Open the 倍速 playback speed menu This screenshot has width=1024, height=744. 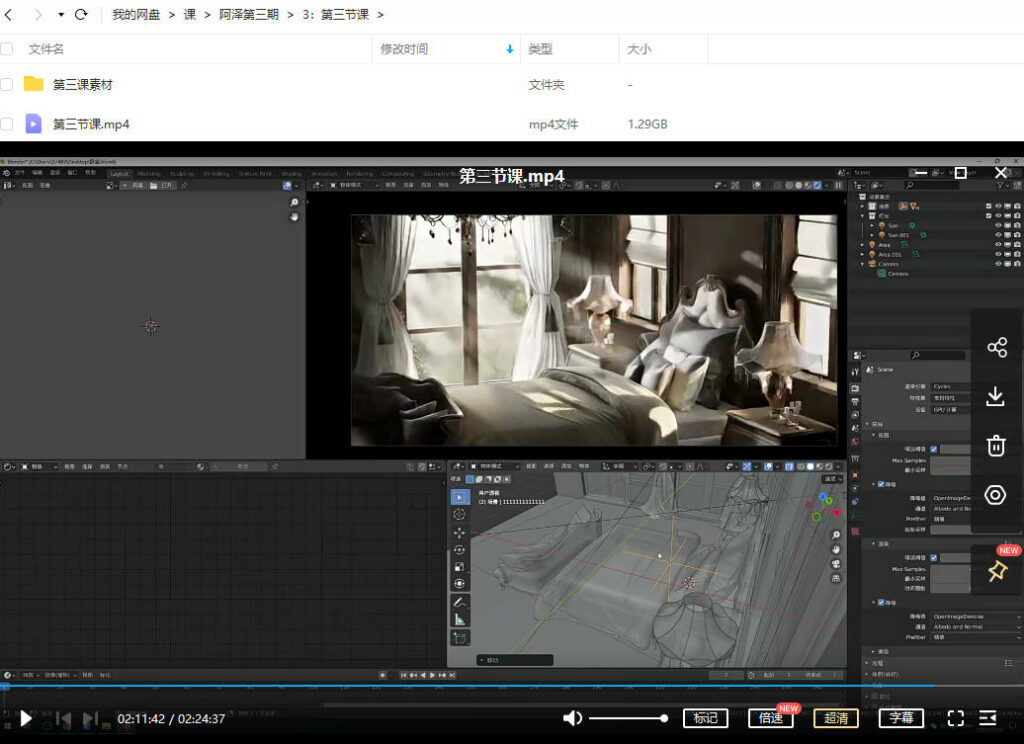770,718
